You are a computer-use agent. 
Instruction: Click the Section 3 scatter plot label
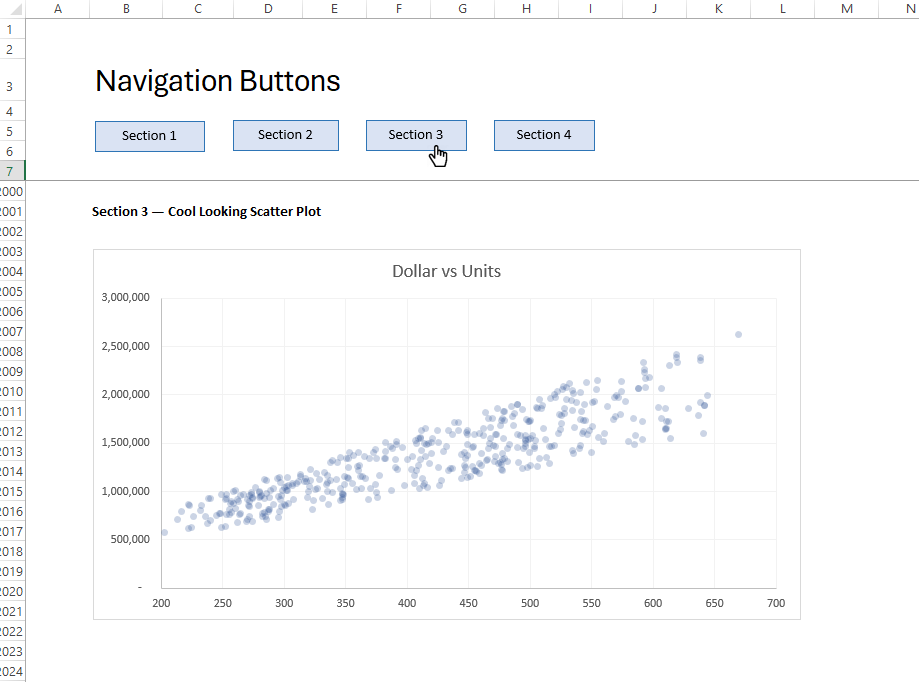(x=205, y=211)
